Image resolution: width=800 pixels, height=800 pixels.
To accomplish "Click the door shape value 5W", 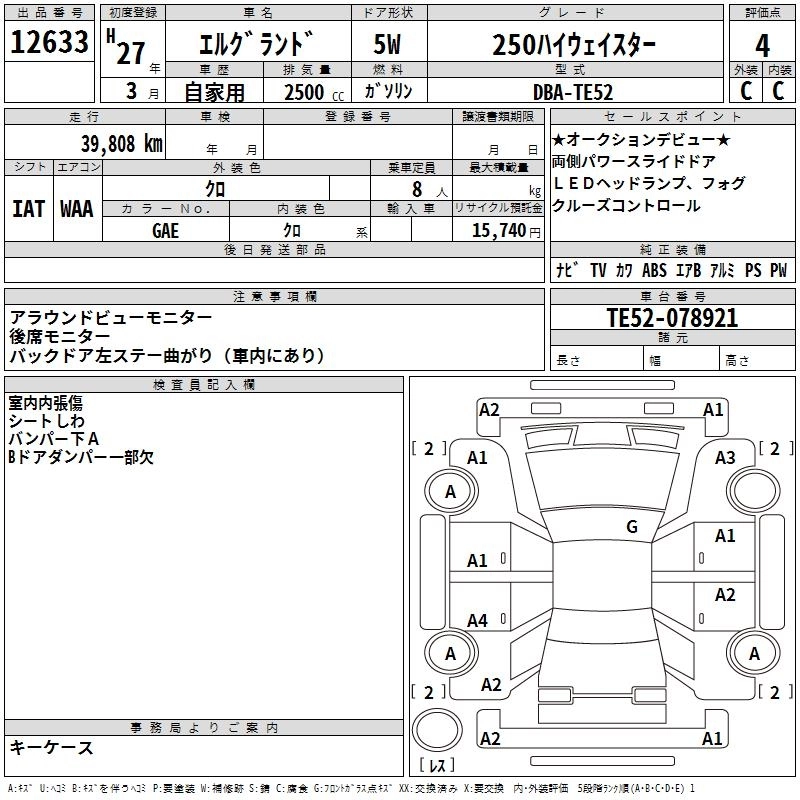I will click(x=387, y=44).
